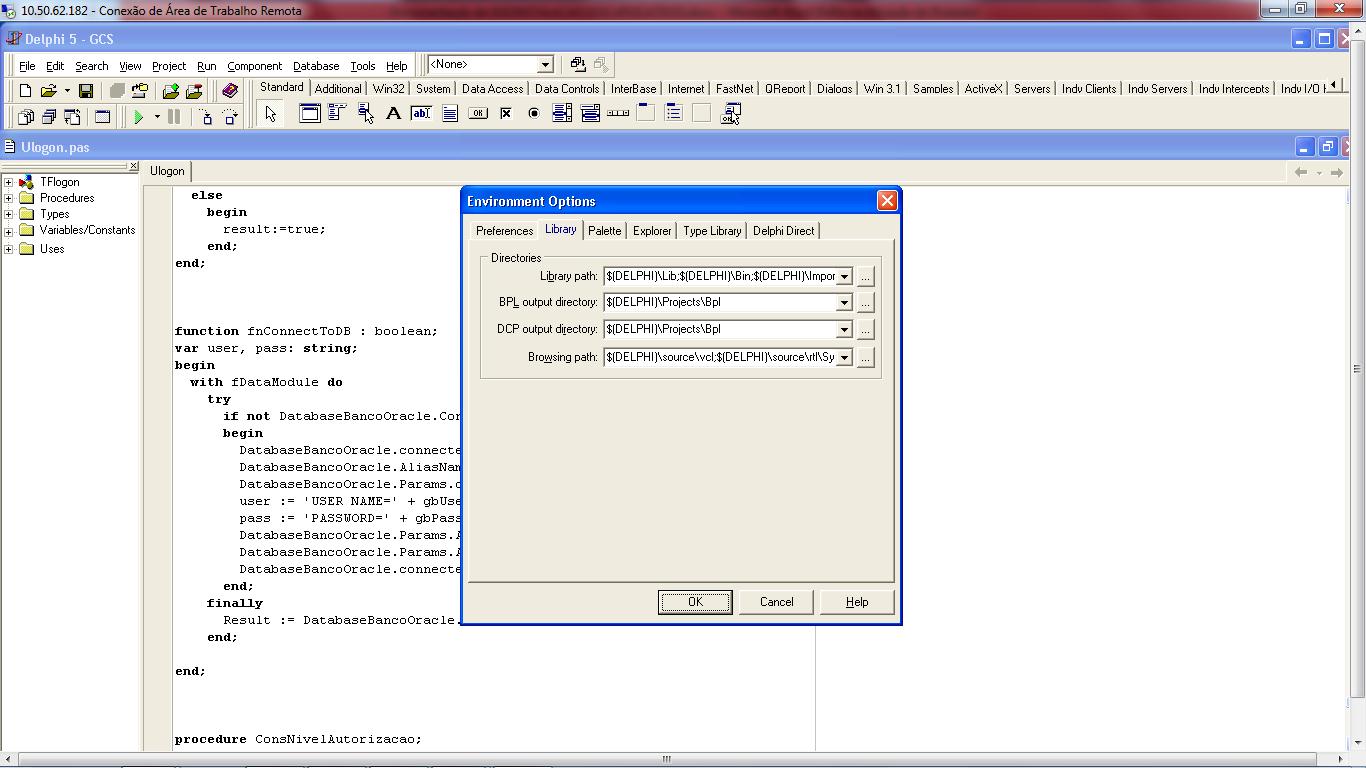
Task: Click the Pause program toolbar icon
Action: (x=174, y=117)
